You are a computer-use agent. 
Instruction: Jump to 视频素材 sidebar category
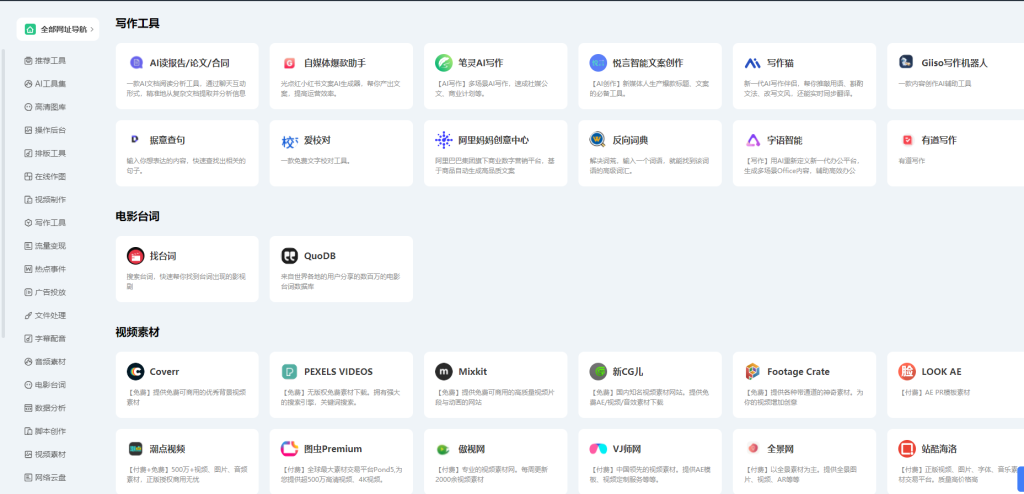coord(50,454)
